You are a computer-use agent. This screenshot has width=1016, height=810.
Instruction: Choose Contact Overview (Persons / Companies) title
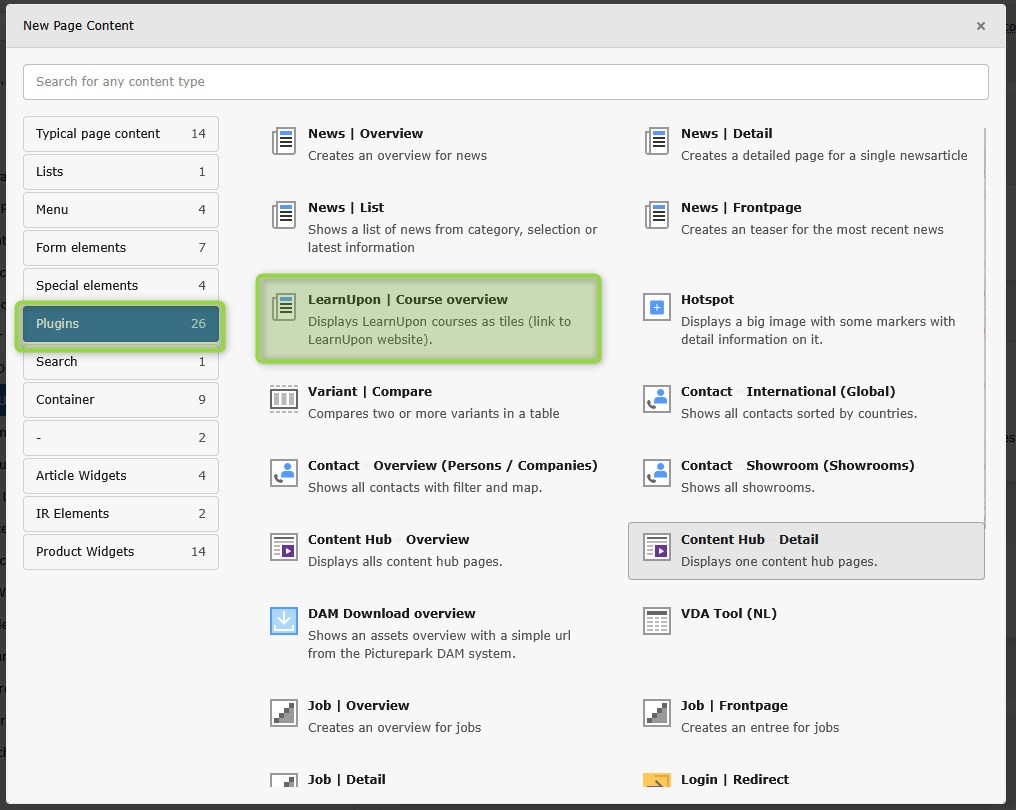pos(452,465)
